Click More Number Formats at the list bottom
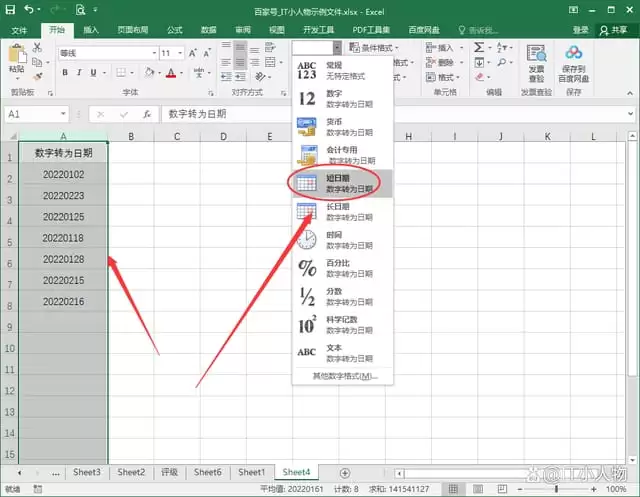 pyautogui.click(x=344, y=376)
